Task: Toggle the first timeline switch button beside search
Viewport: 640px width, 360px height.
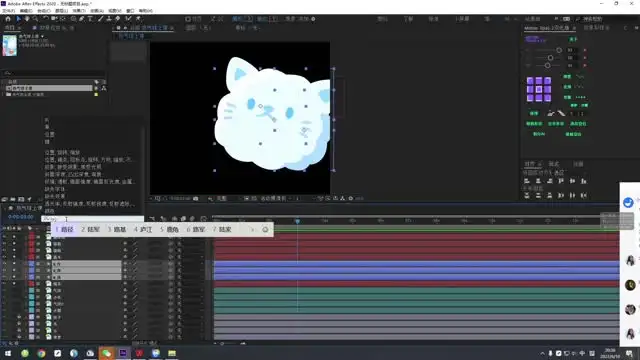Action: pyautogui.click(x=152, y=219)
